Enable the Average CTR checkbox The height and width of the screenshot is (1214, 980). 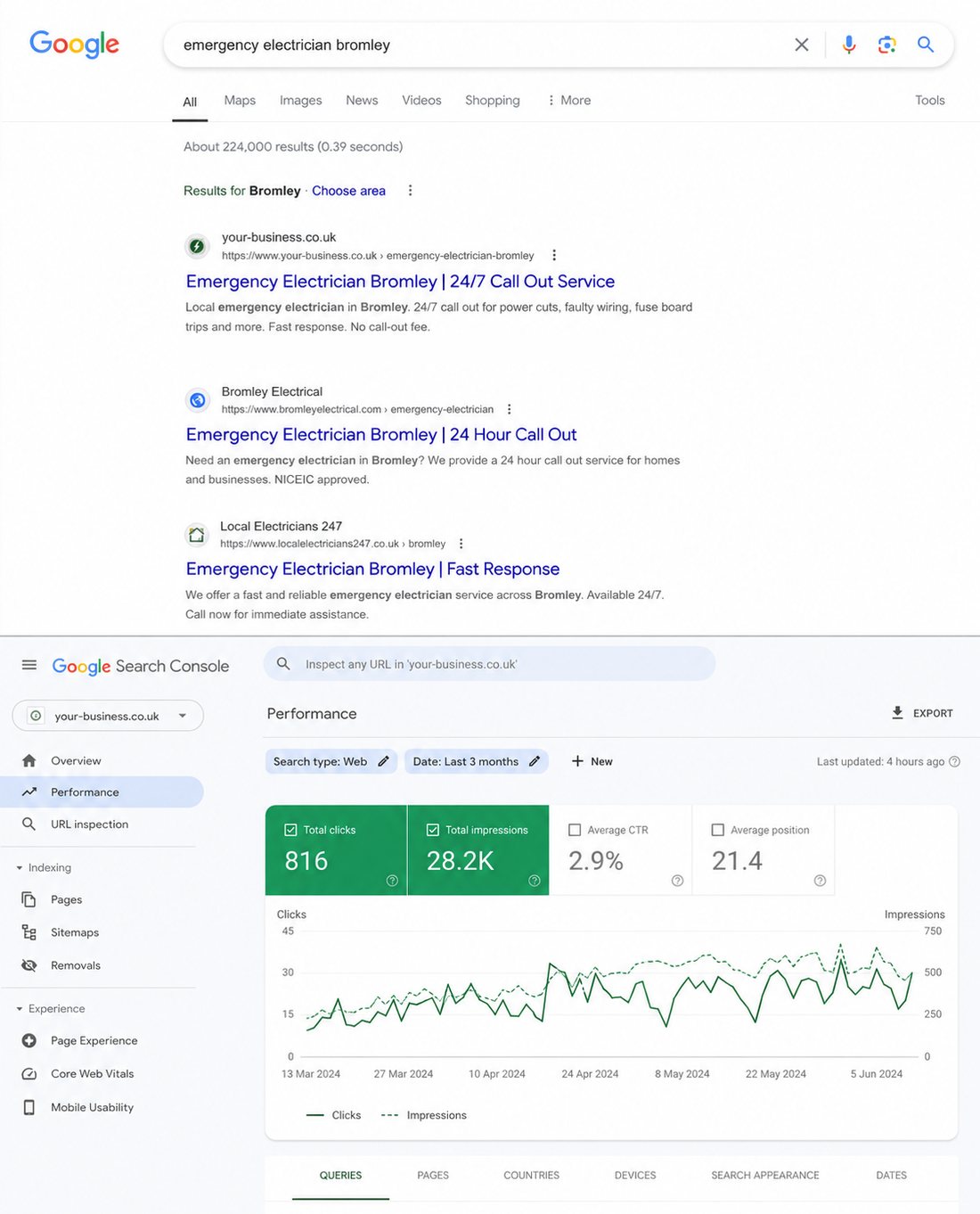575,830
